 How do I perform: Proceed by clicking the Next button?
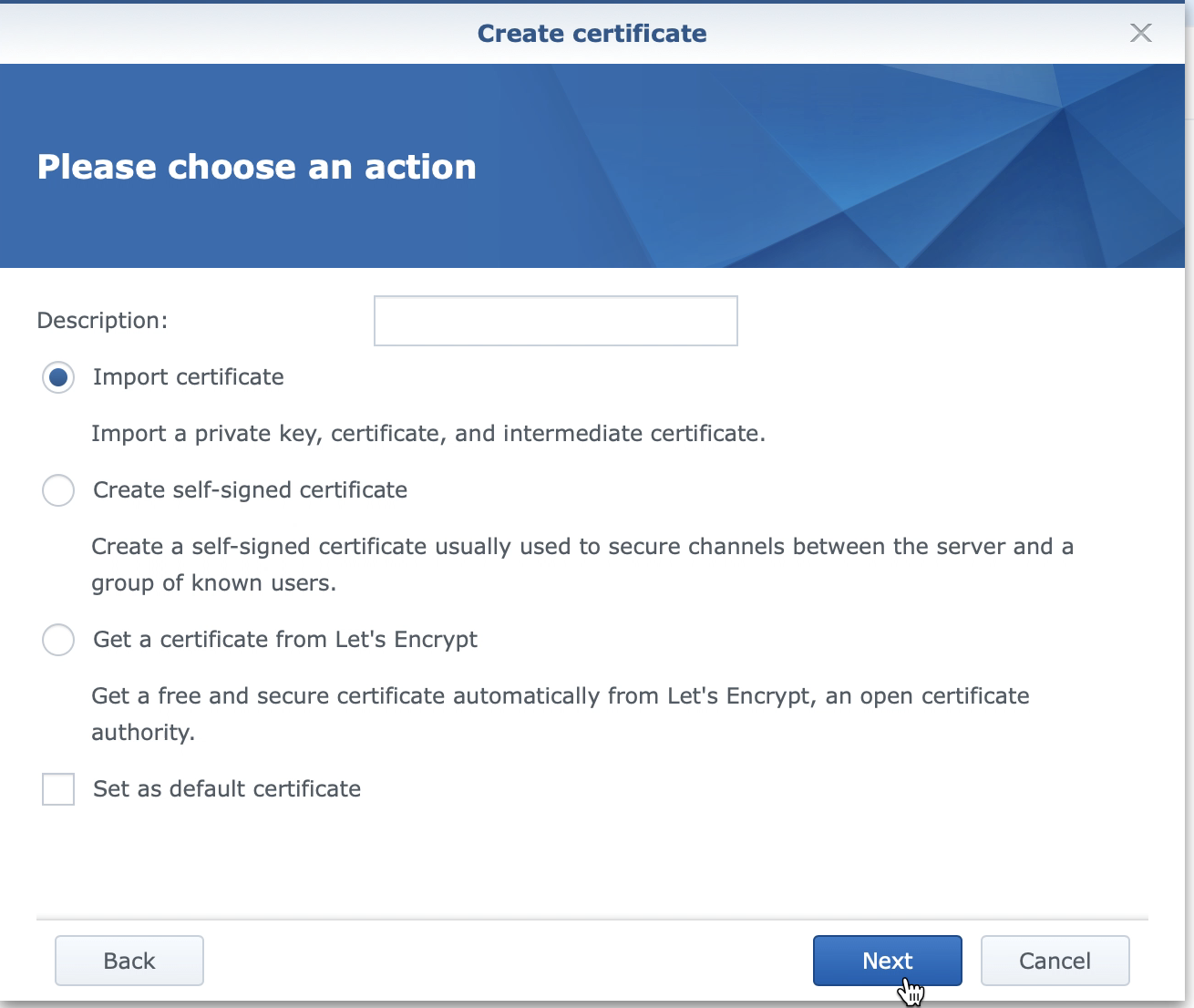887,961
